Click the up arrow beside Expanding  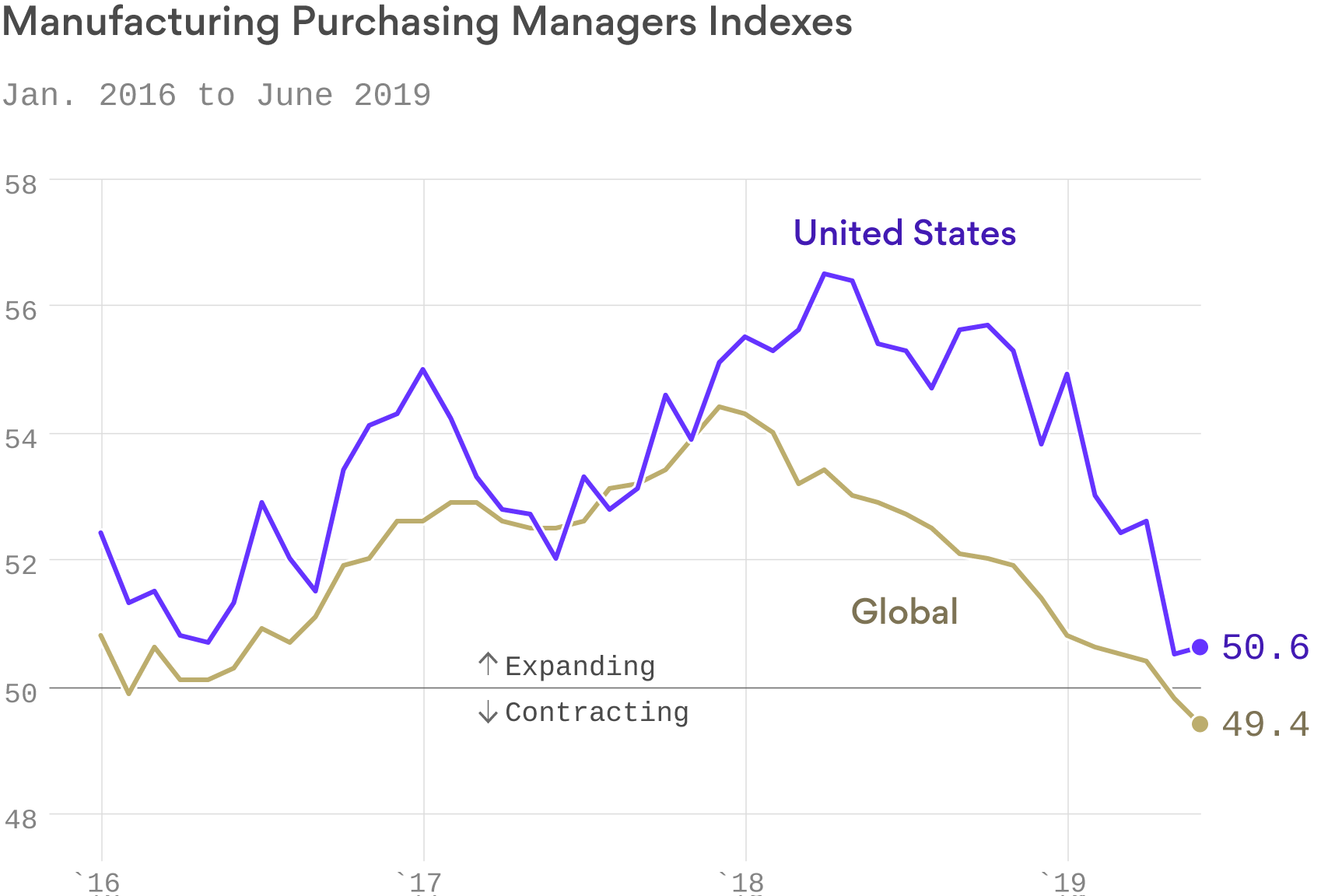coord(488,664)
